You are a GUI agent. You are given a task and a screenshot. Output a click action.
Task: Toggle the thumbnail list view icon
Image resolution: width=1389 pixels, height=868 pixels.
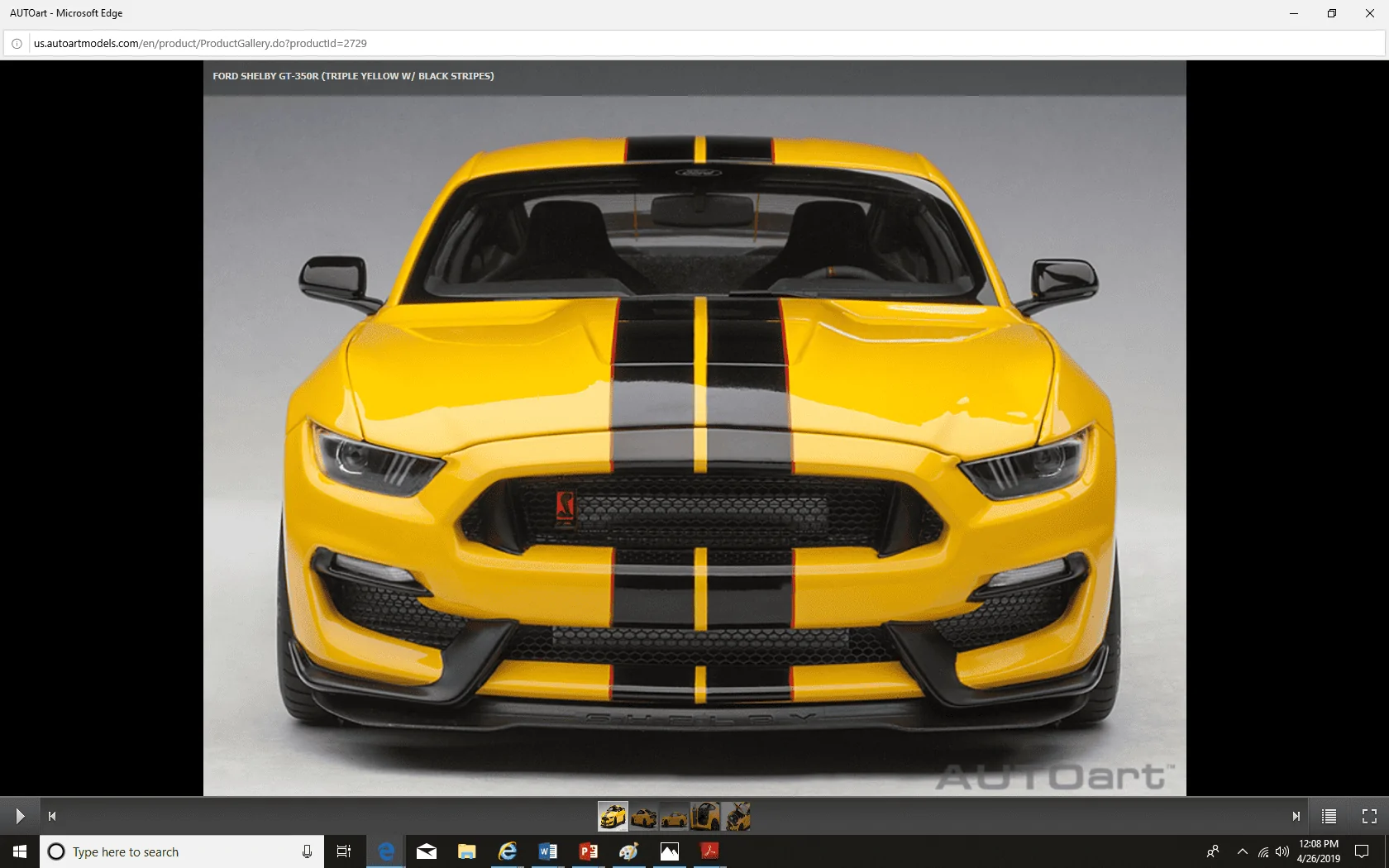1329,816
